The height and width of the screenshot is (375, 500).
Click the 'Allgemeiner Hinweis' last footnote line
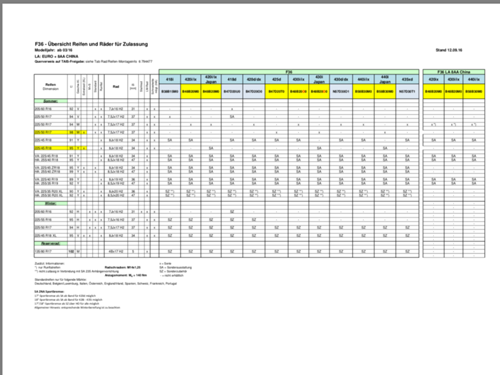pos(77,308)
